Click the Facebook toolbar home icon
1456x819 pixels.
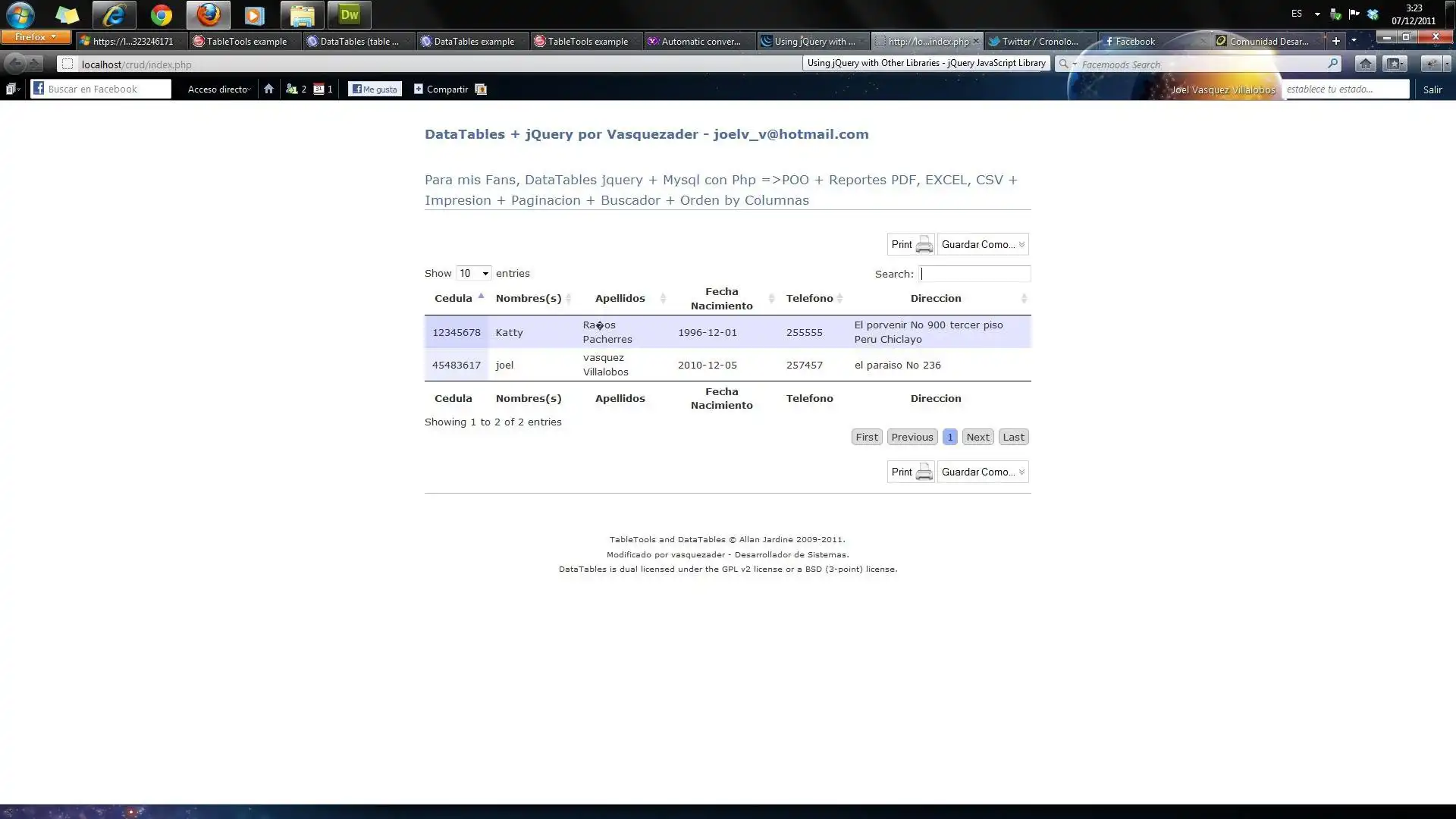(268, 89)
